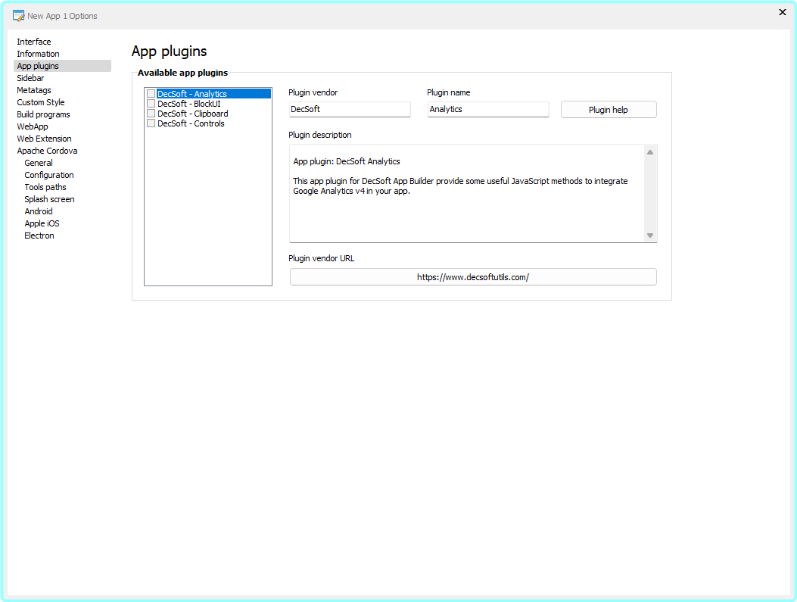This screenshot has width=797, height=602.
Task: Open the Splash screen settings
Action: 49,199
